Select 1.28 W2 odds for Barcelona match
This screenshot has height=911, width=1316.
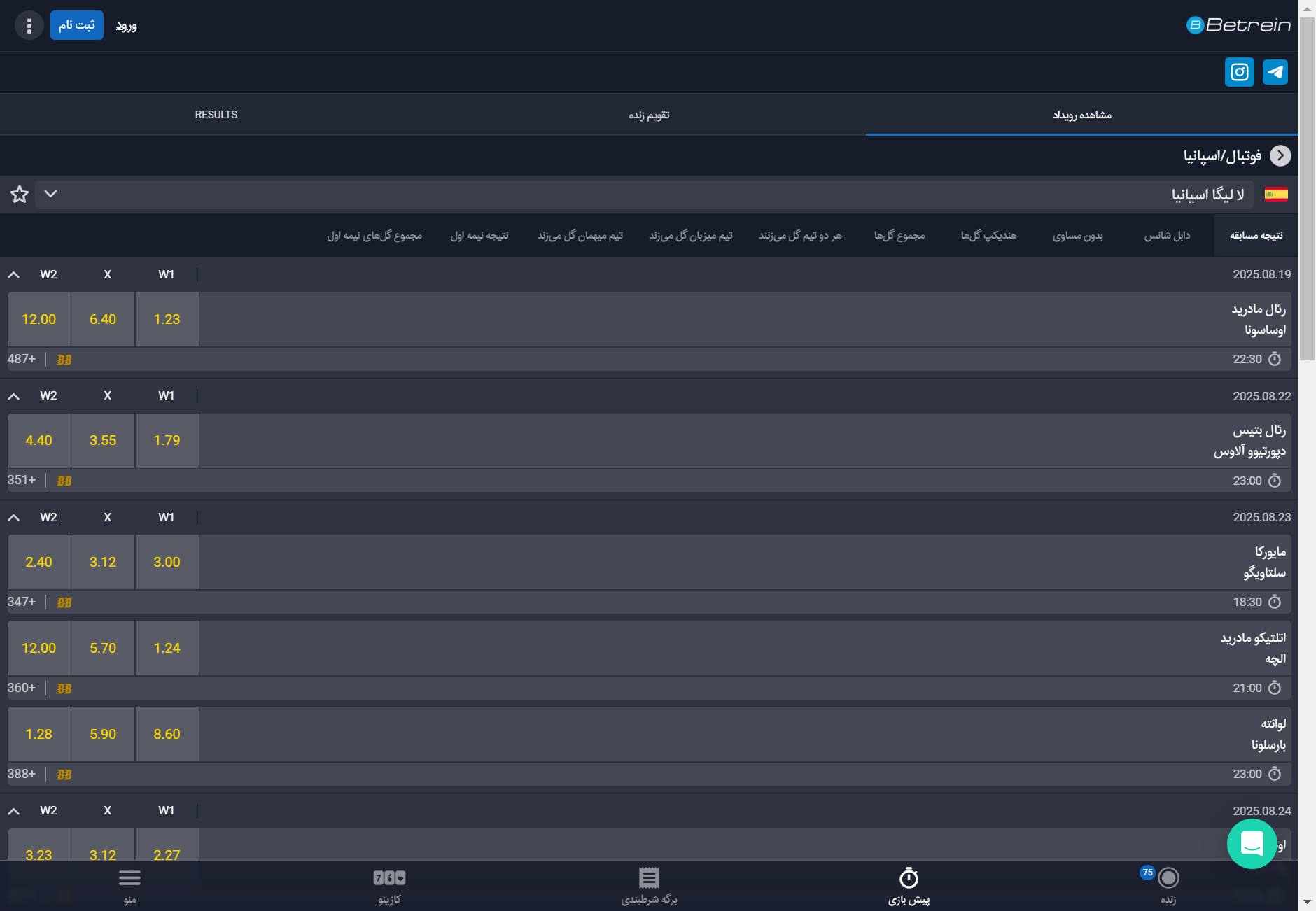pyautogui.click(x=38, y=734)
